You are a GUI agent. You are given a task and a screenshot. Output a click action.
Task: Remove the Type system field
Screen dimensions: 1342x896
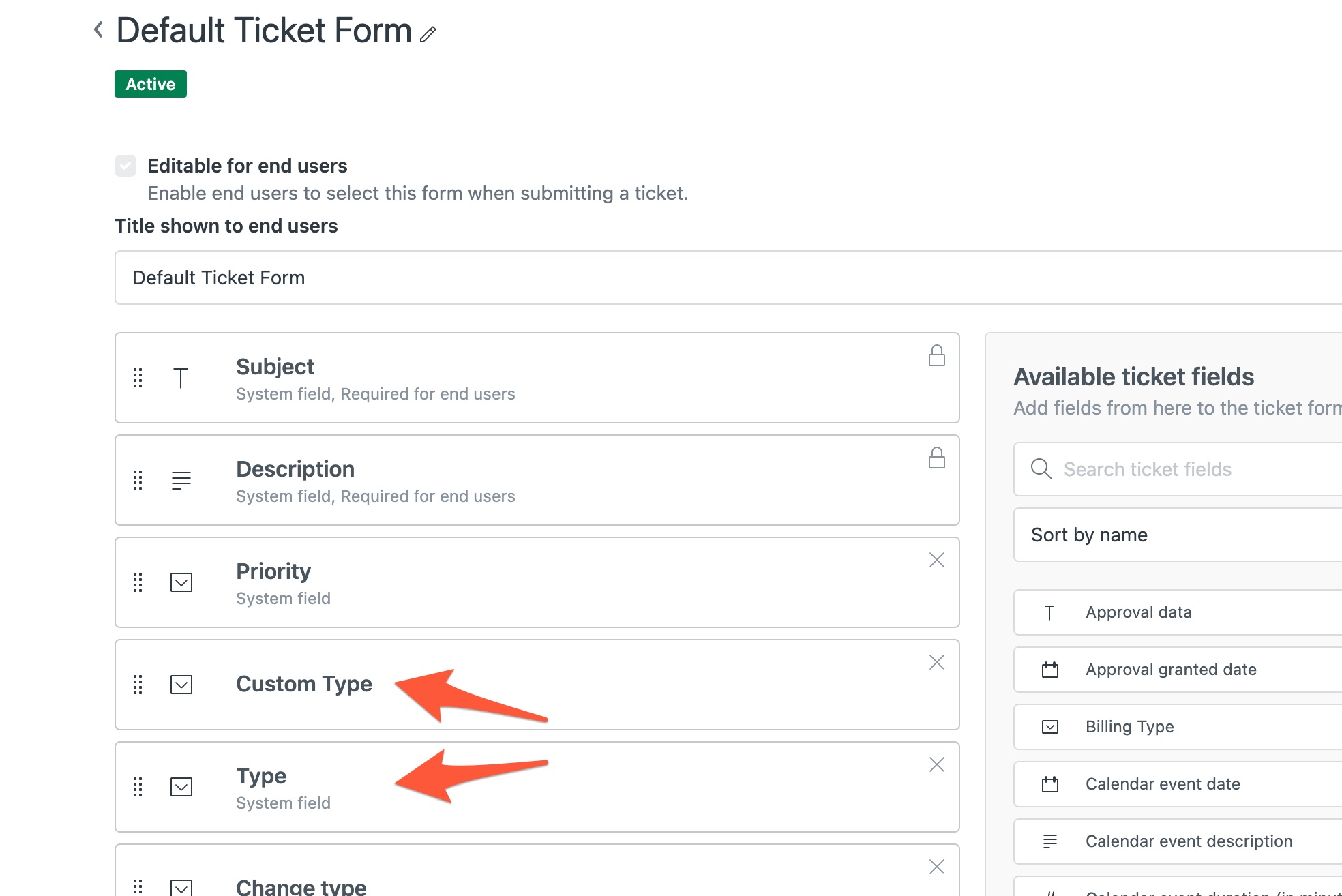(936, 764)
